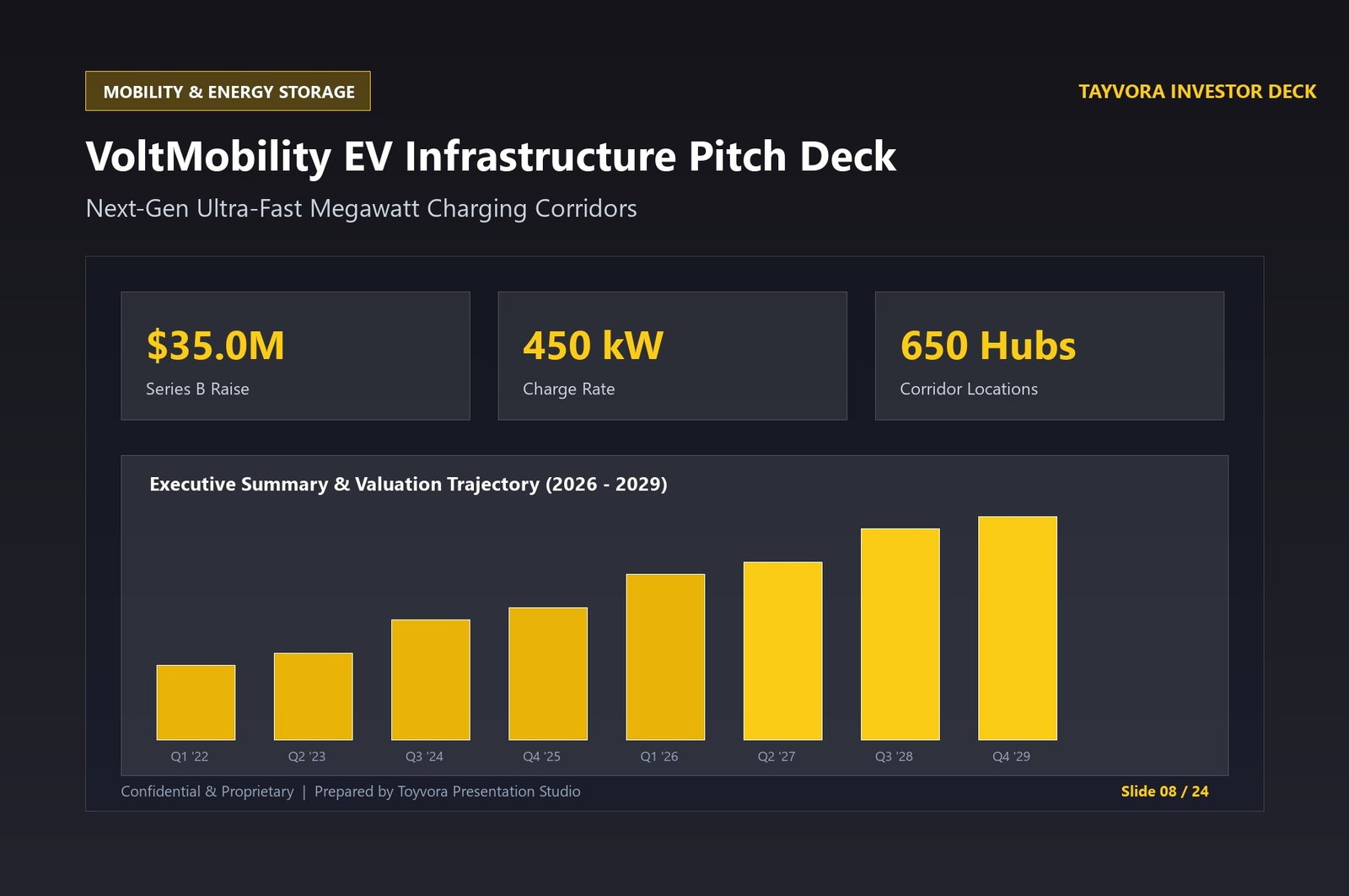Click the Q3 '28 axis label
Image resolution: width=1349 pixels, height=896 pixels.
click(894, 756)
